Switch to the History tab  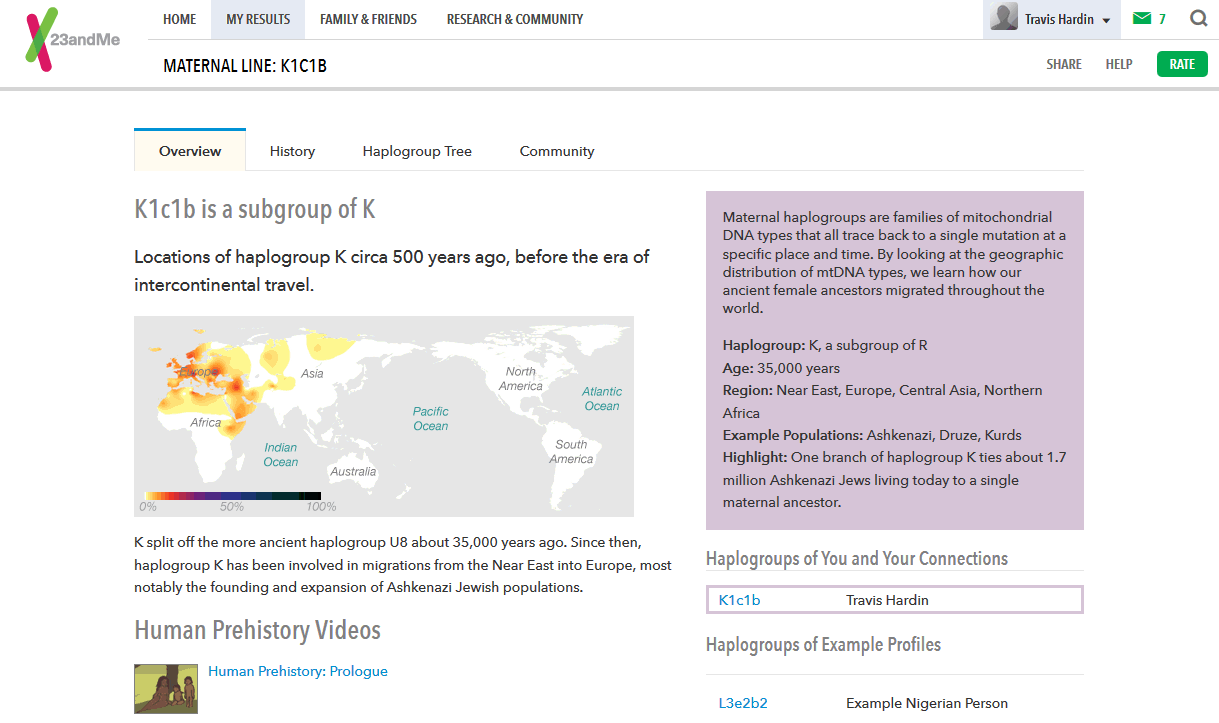point(292,151)
